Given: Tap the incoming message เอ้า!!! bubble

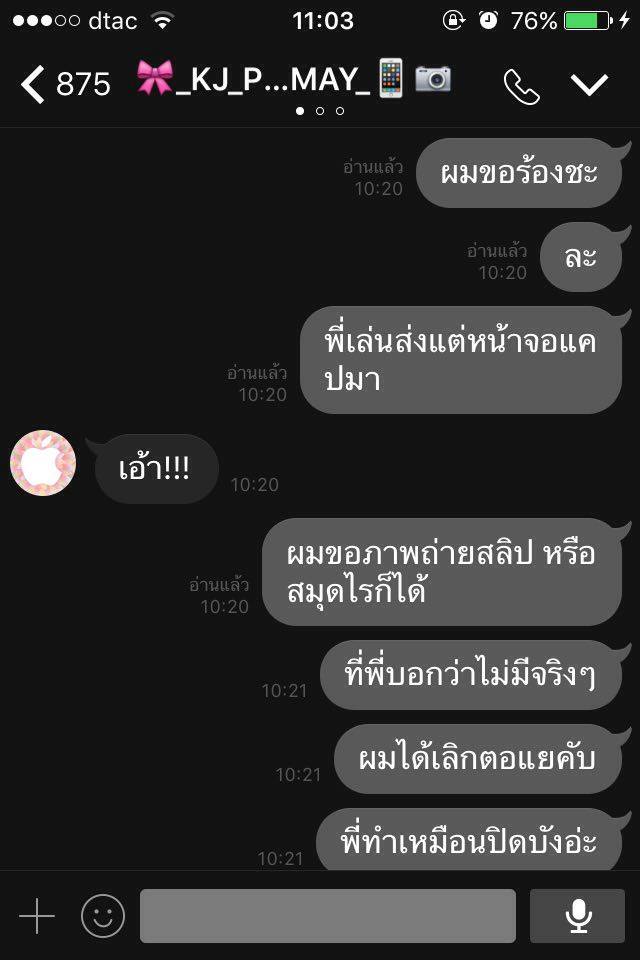Looking at the screenshot, I should [157, 469].
